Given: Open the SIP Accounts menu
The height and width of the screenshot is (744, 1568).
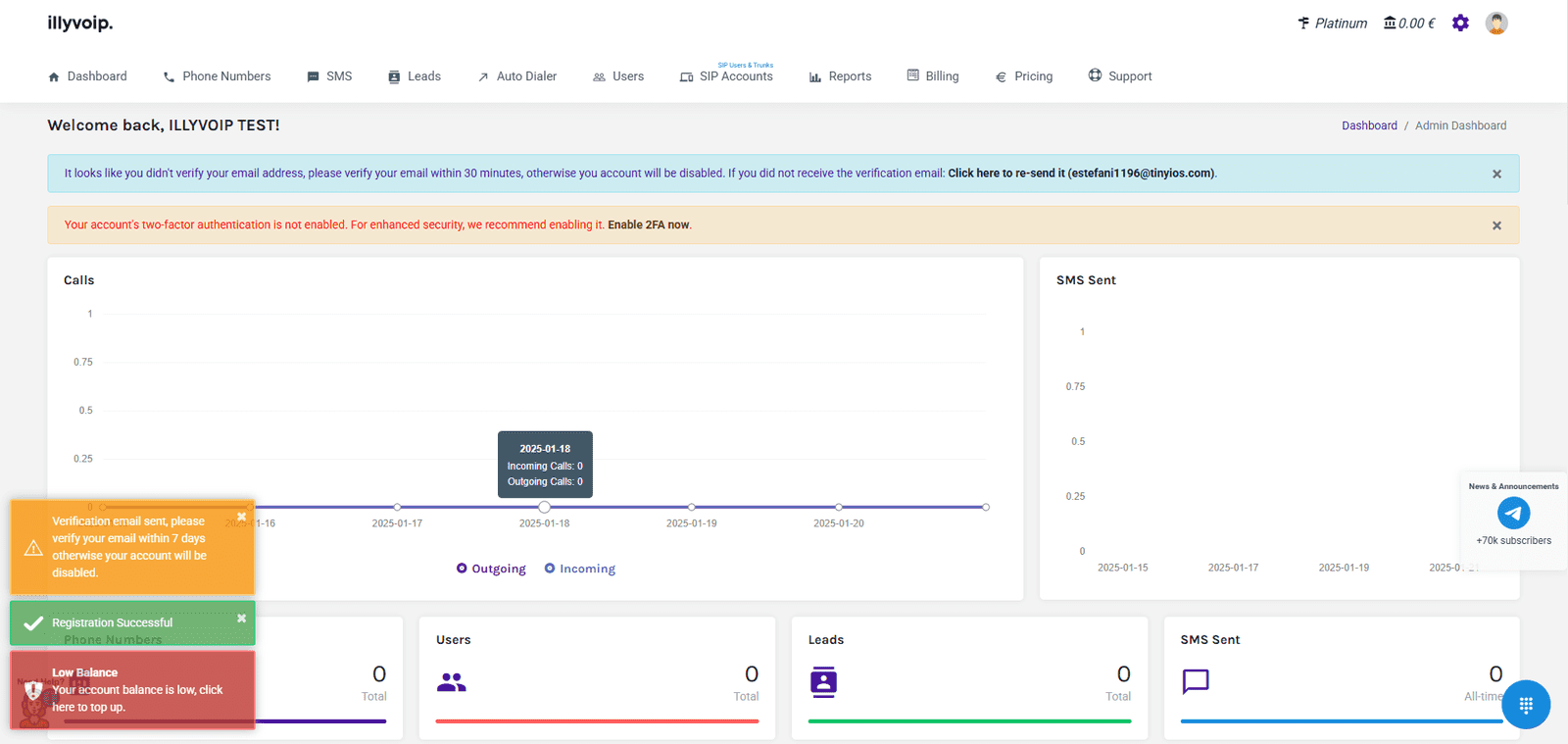Looking at the screenshot, I should point(727,76).
